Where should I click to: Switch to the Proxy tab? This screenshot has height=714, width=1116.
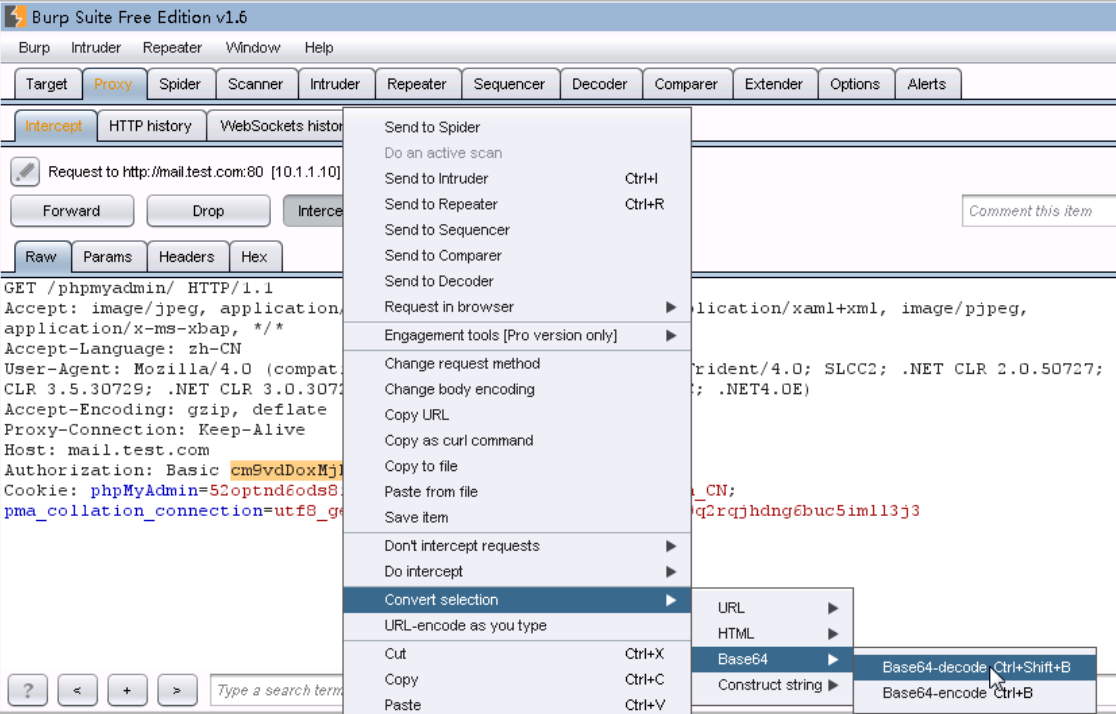tap(114, 84)
